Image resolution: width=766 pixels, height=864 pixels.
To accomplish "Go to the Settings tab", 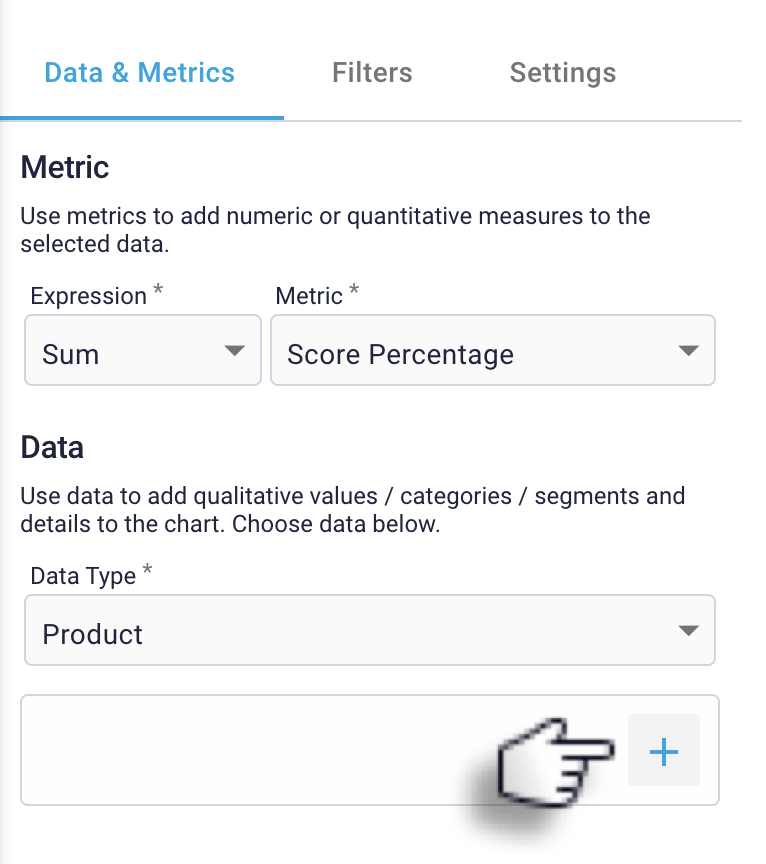I will [x=563, y=73].
